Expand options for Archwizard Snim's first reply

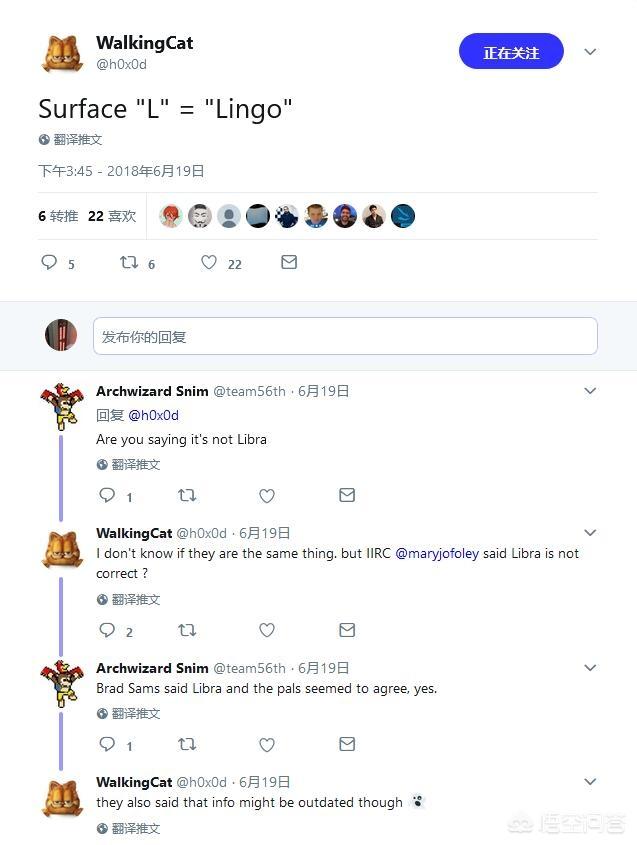[x=590, y=391]
